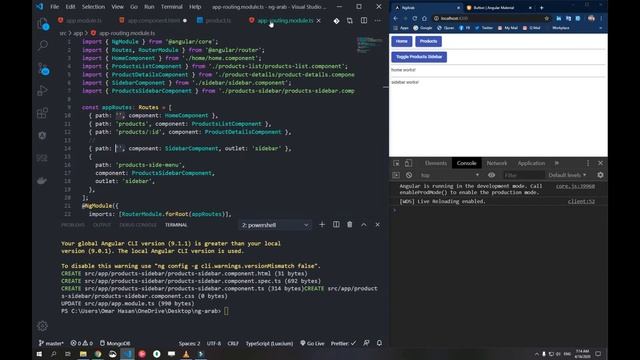Toggle the DevTools device toolbar

(408, 163)
